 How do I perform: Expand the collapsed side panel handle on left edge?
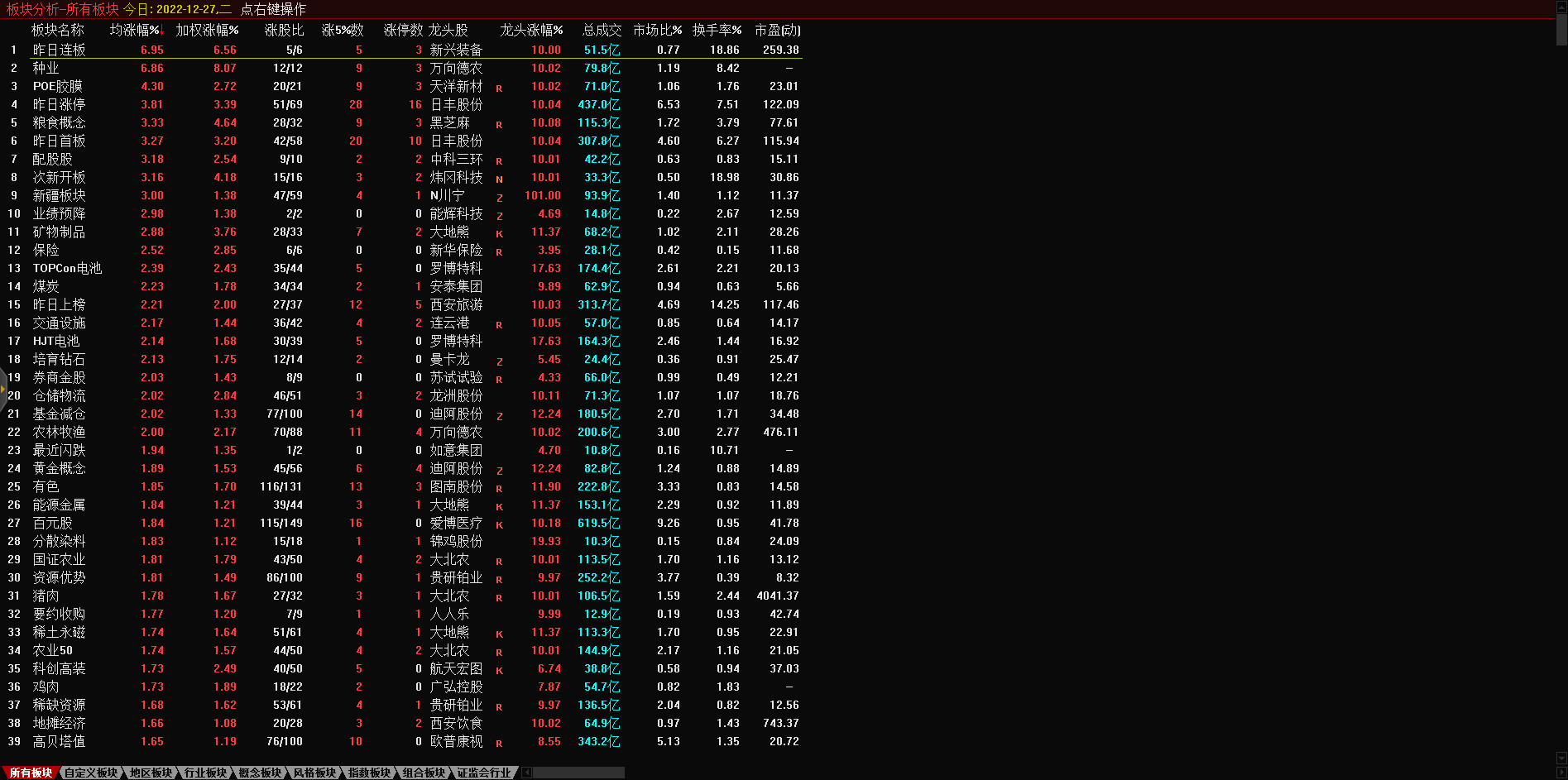click(x=3, y=387)
